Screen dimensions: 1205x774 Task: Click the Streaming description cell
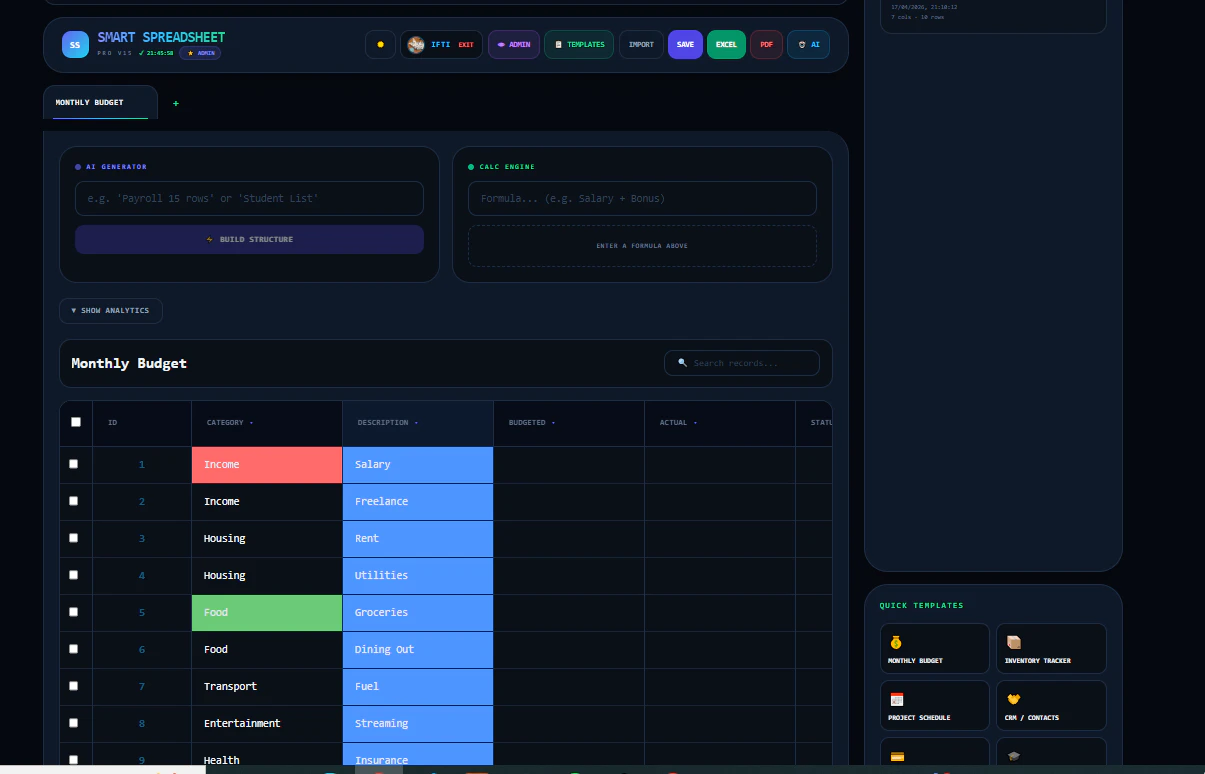418,724
